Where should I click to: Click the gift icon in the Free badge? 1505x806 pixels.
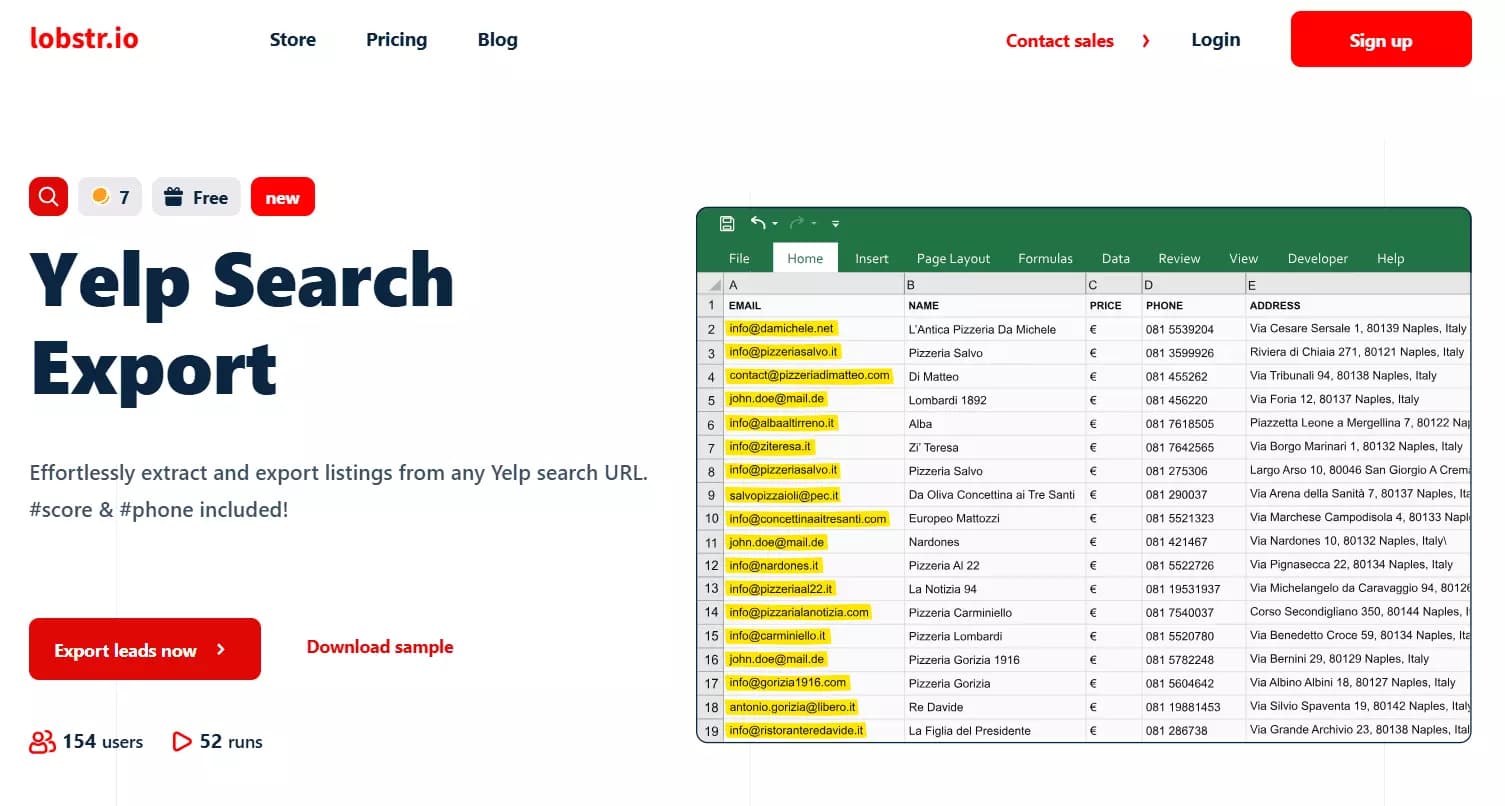pos(174,196)
